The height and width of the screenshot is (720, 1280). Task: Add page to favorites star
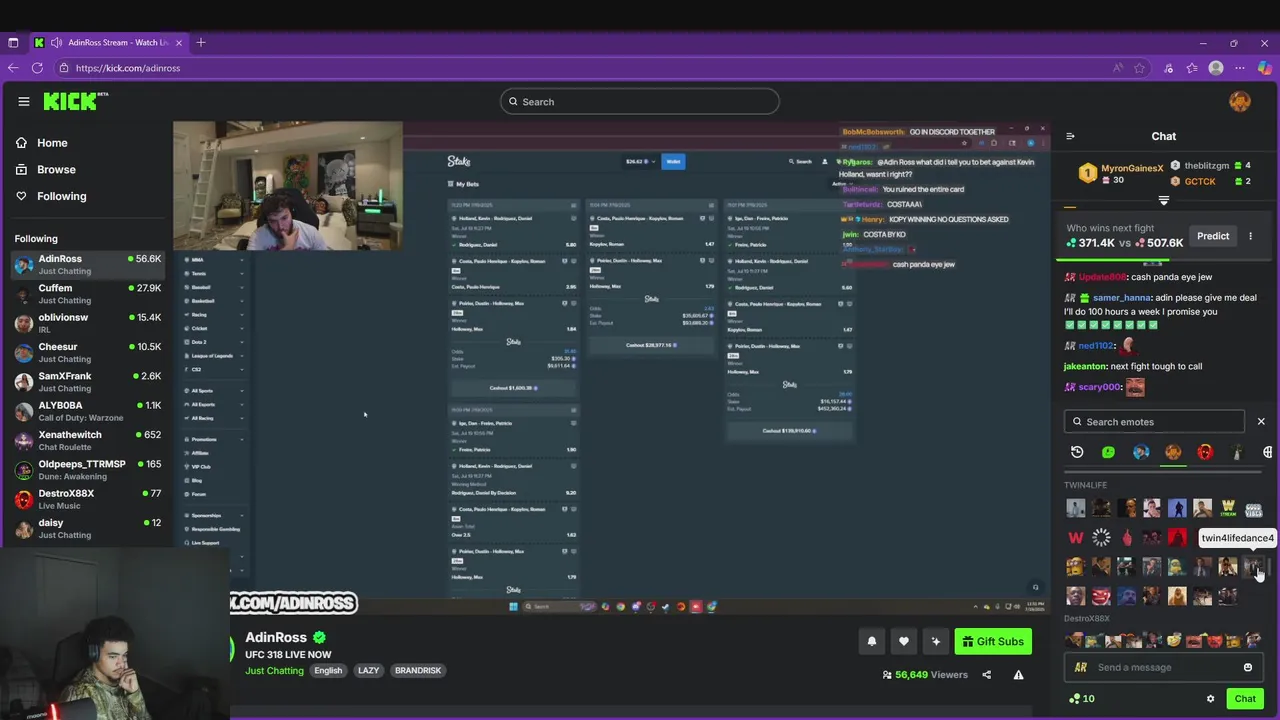click(1139, 68)
